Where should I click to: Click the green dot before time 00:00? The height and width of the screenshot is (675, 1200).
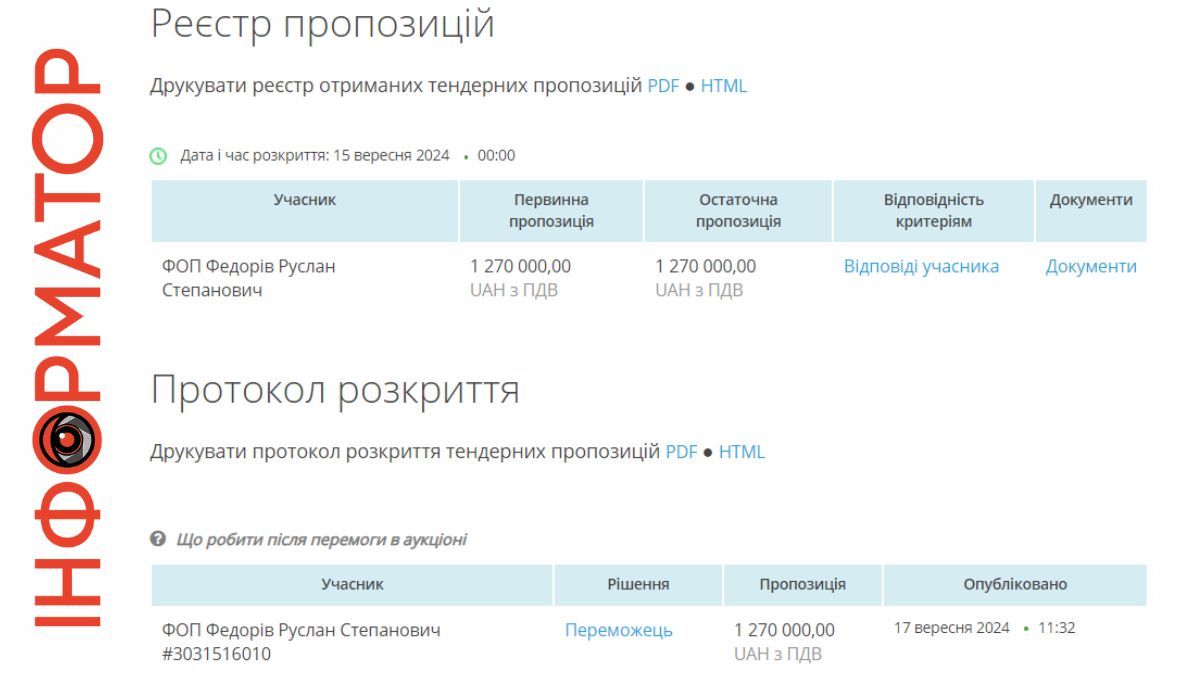click(x=466, y=156)
